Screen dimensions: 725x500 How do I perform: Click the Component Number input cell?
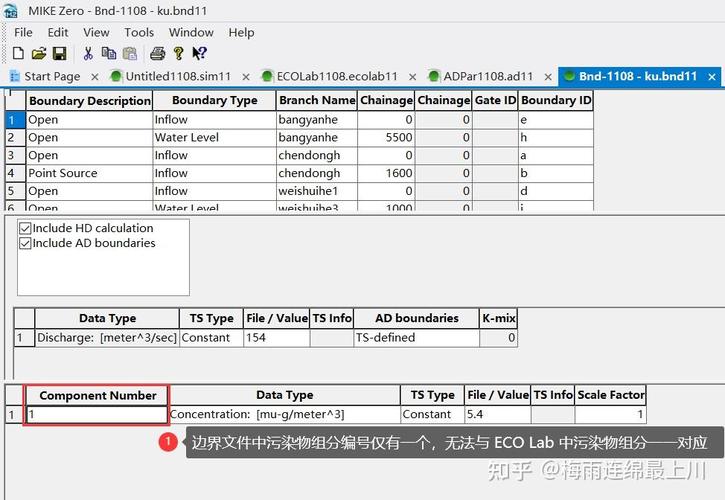pos(96,414)
